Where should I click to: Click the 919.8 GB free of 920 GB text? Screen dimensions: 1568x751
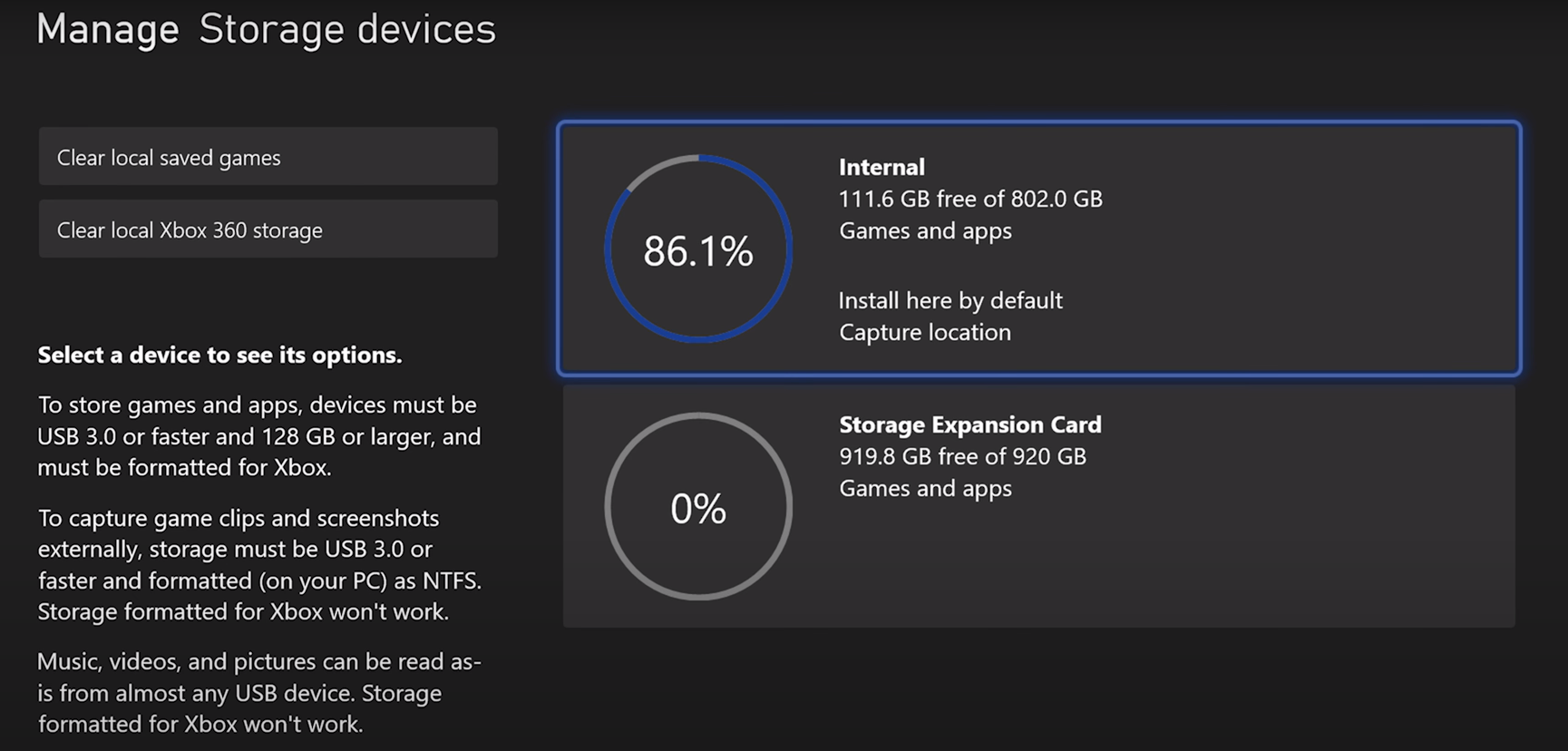(962, 456)
